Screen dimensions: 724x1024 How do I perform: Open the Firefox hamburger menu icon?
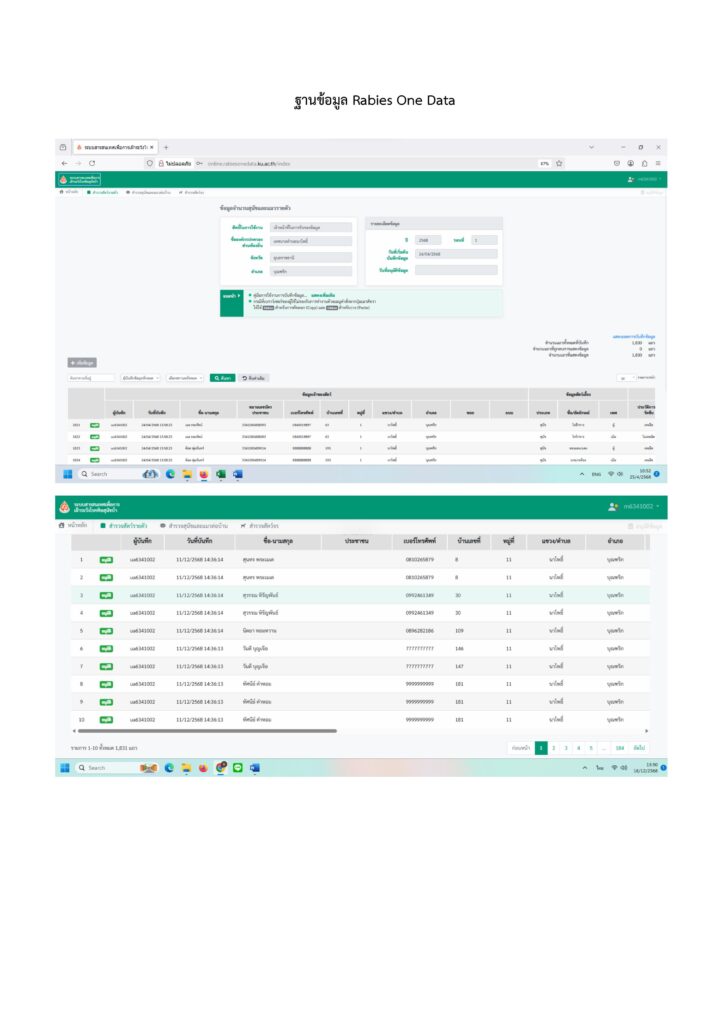[658, 163]
